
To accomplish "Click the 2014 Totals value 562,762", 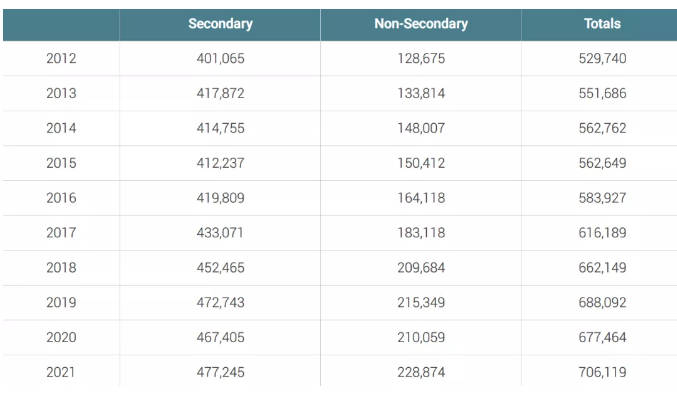I will [602, 128].
